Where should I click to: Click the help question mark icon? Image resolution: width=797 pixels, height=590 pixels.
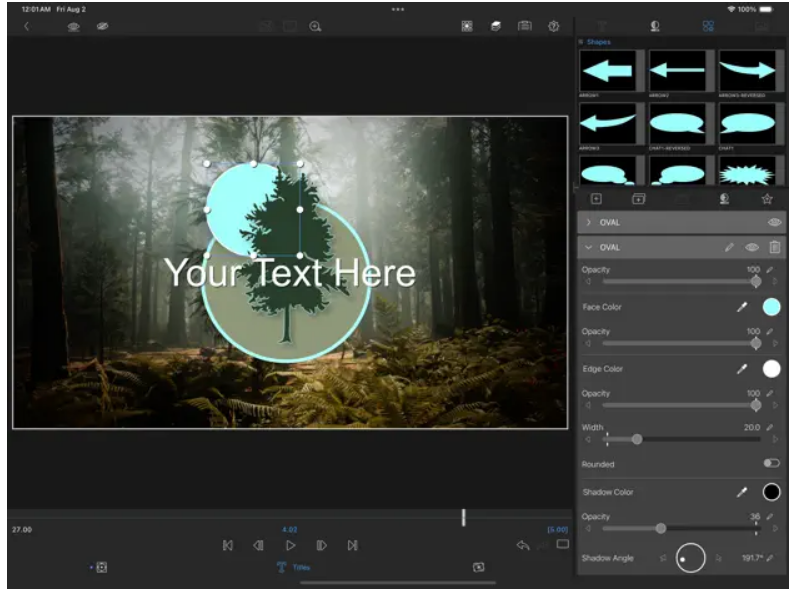[553, 27]
